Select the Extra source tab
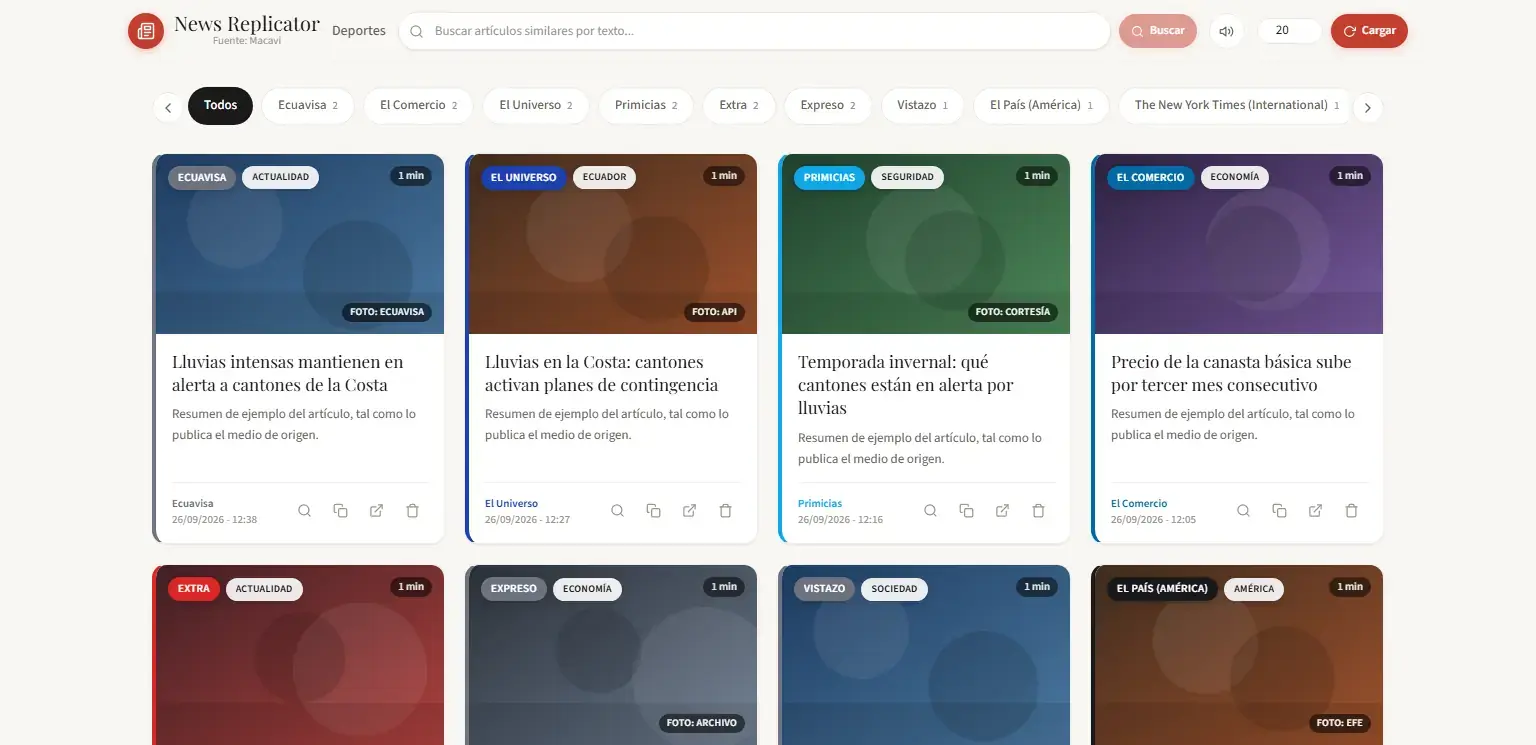 tap(739, 106)
